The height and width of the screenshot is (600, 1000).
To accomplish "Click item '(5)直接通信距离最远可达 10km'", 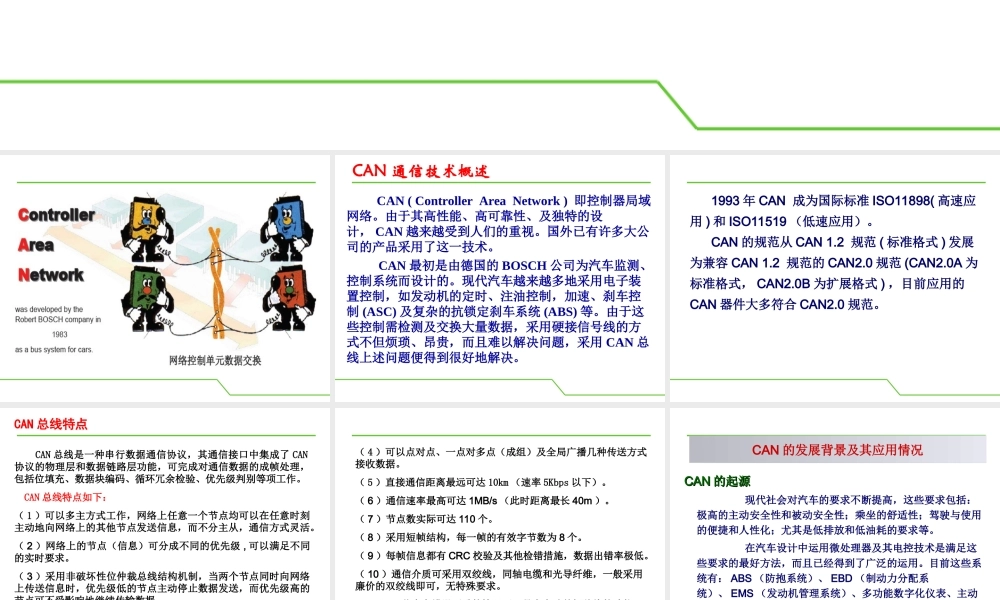I will tap(483, 482).
